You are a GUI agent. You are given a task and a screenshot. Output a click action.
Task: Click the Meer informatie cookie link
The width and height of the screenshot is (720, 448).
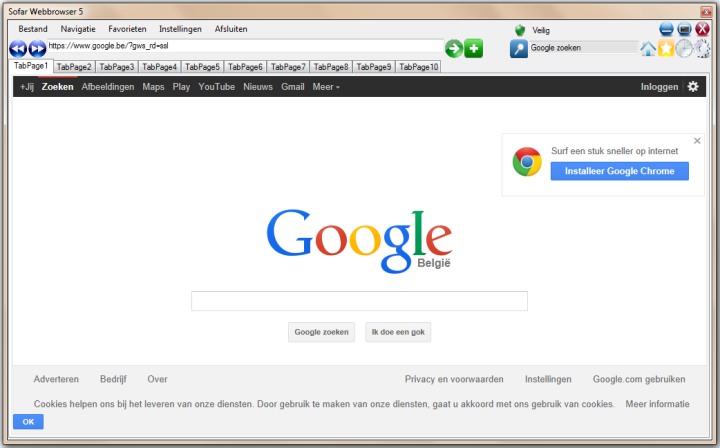658,404
